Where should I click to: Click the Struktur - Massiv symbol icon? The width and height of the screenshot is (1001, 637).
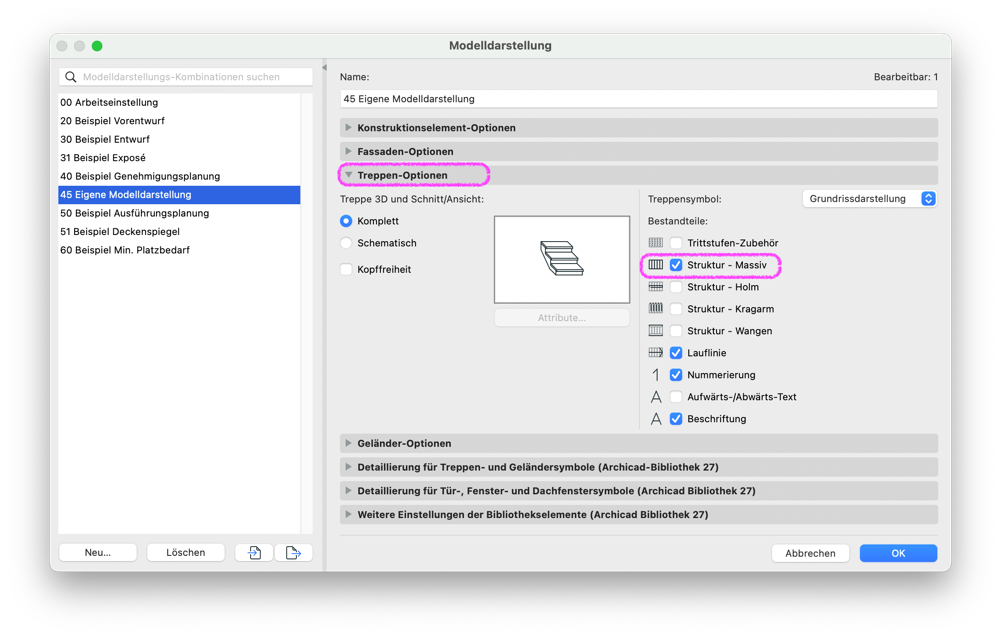point(656,264)
